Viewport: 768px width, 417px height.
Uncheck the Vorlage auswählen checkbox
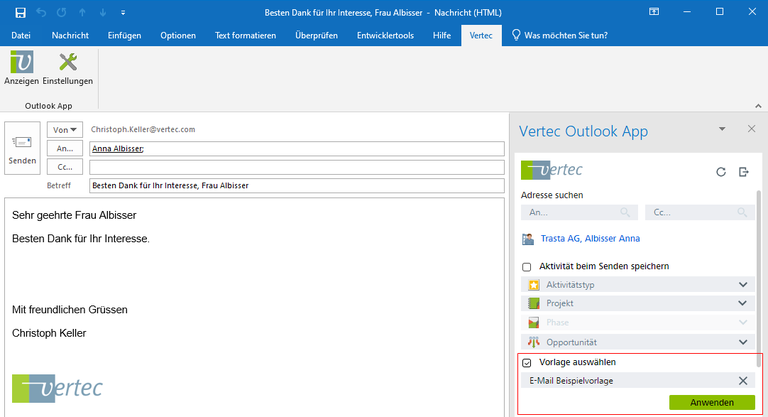click(x=527, y=362)
